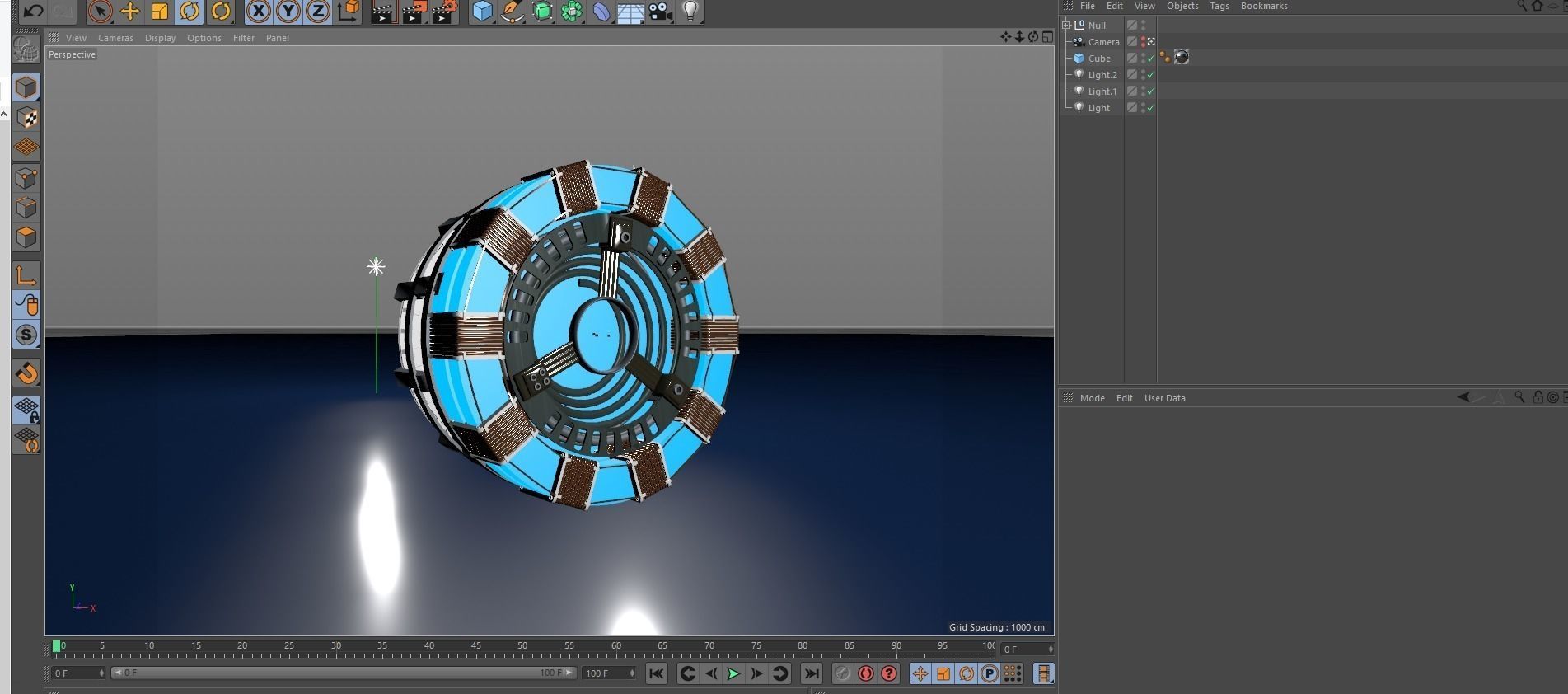Click Make Editable icon in left toolbar
This screenshot has height=694, width=1568.
pyautogui.click(x=26, y=50)
